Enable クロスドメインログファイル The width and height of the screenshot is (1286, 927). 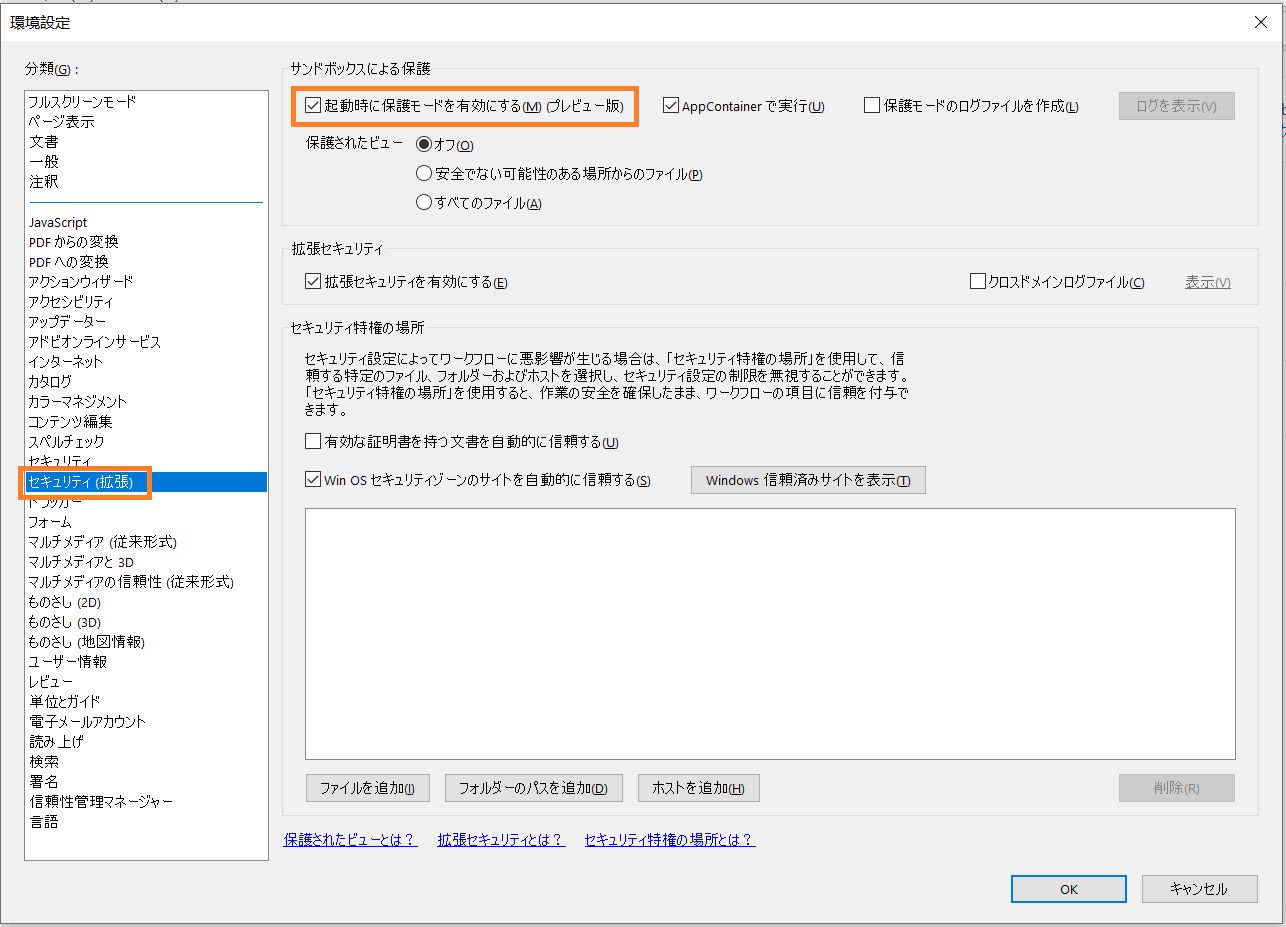click(977, 281)
